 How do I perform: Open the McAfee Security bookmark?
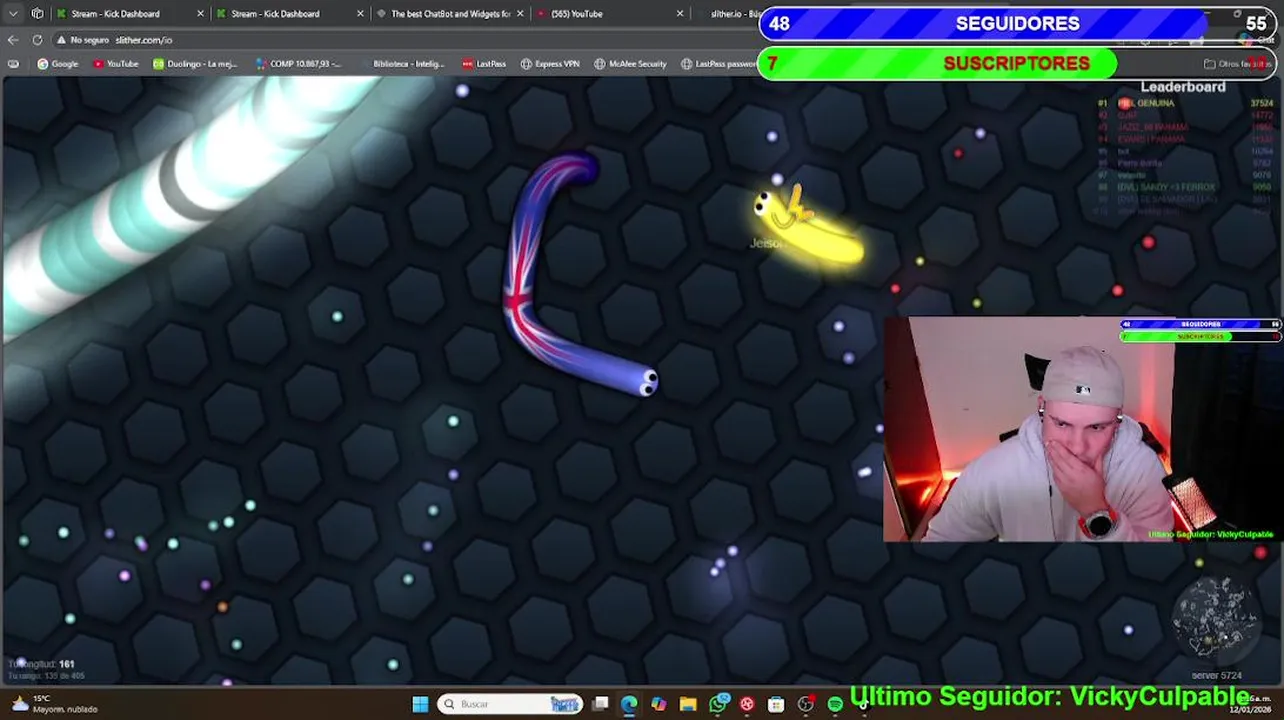(630, 64)
